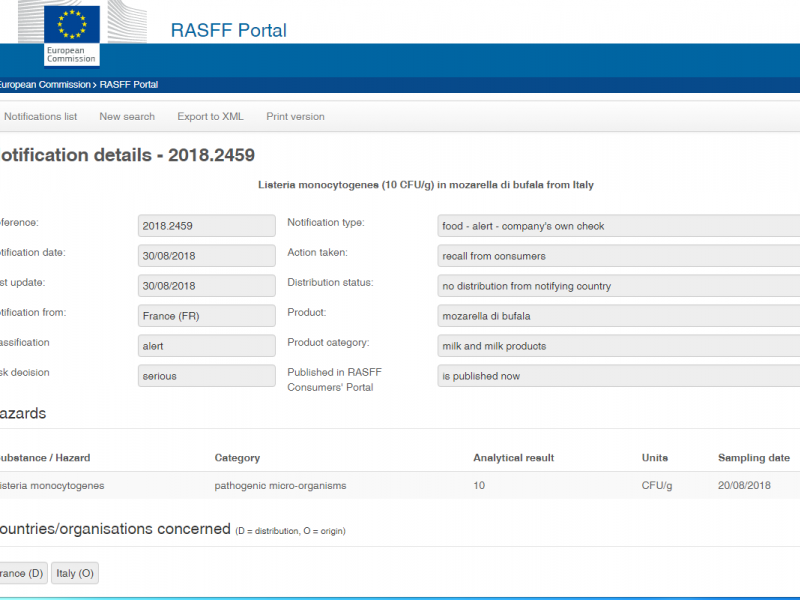The image size is (800, 600).
Task: Click the Product category label
Action: [x=328, y=342]
